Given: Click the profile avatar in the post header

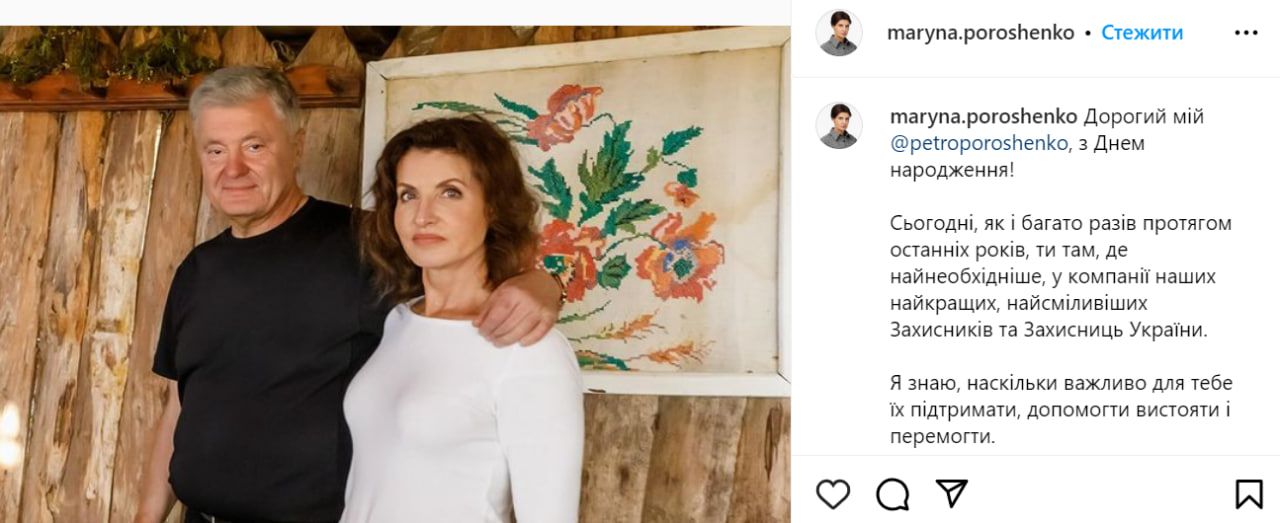Looking at the screenshot, I should [x=838, y=33].
